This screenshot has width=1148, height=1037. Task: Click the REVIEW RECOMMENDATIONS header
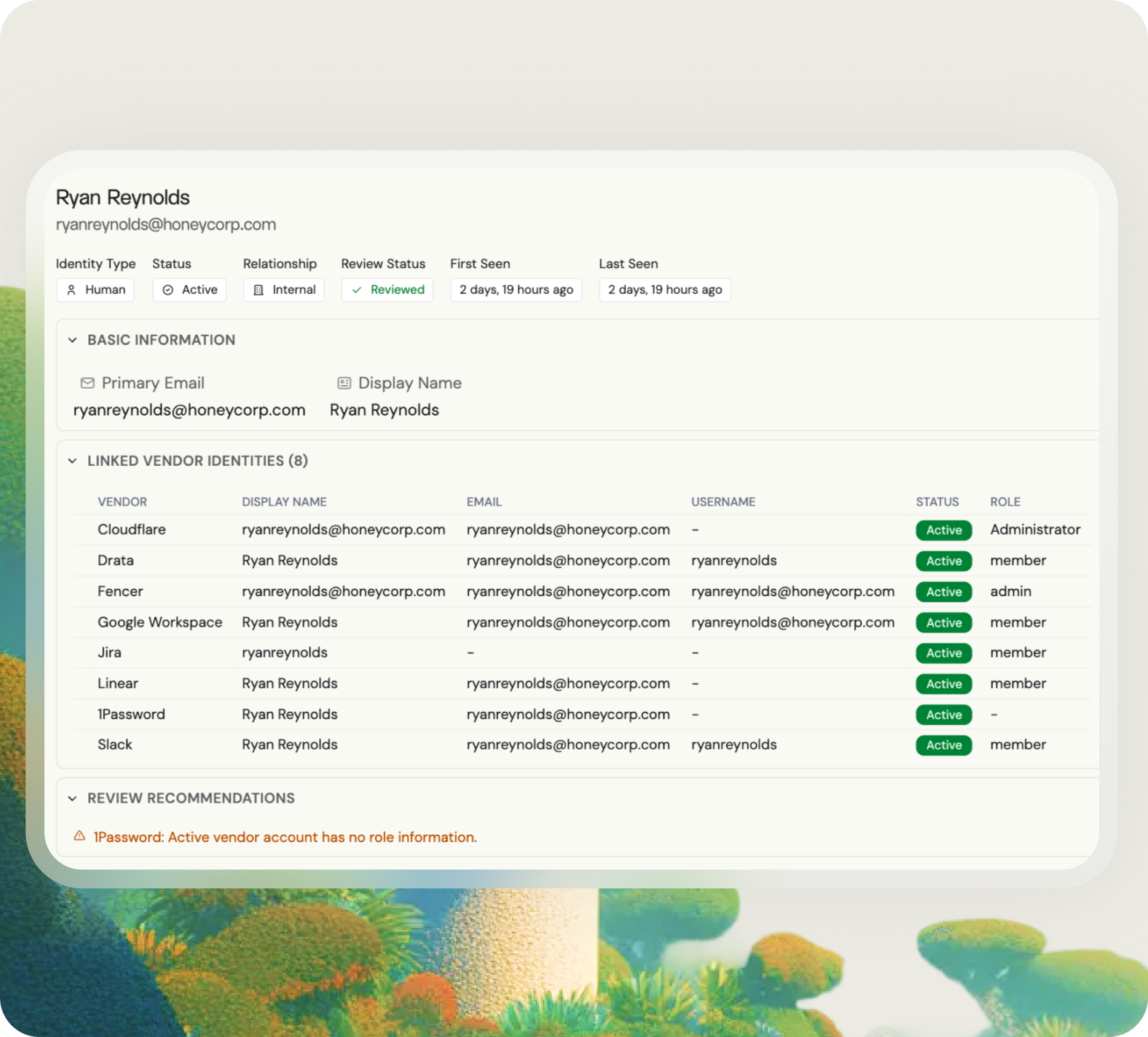(191, 798)
